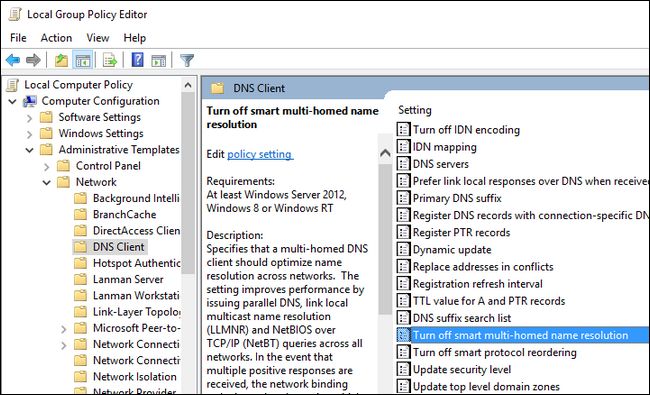The height and width of the screenshot is (395, 650).
Task: Open the policy setting edit link
Action: pos(260,154)
